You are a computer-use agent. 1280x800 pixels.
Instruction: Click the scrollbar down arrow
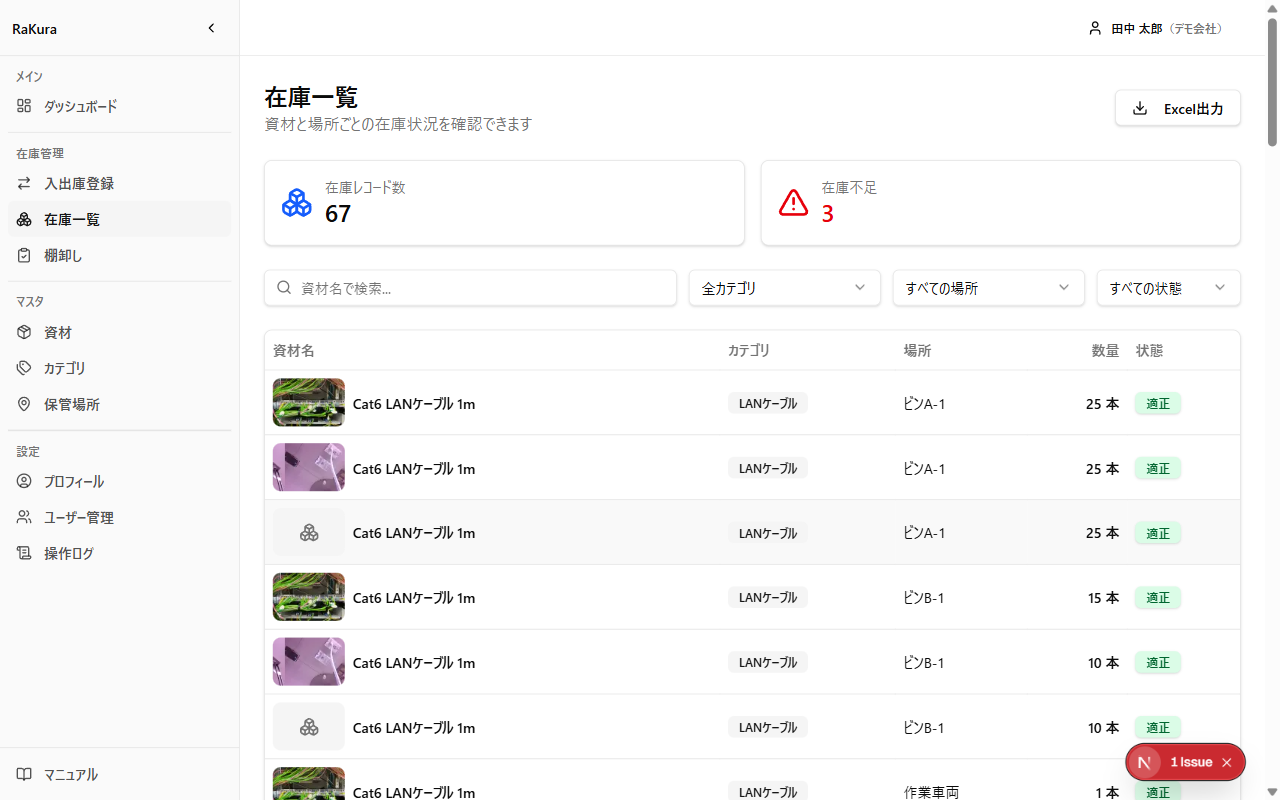[x=1272, y=791]
